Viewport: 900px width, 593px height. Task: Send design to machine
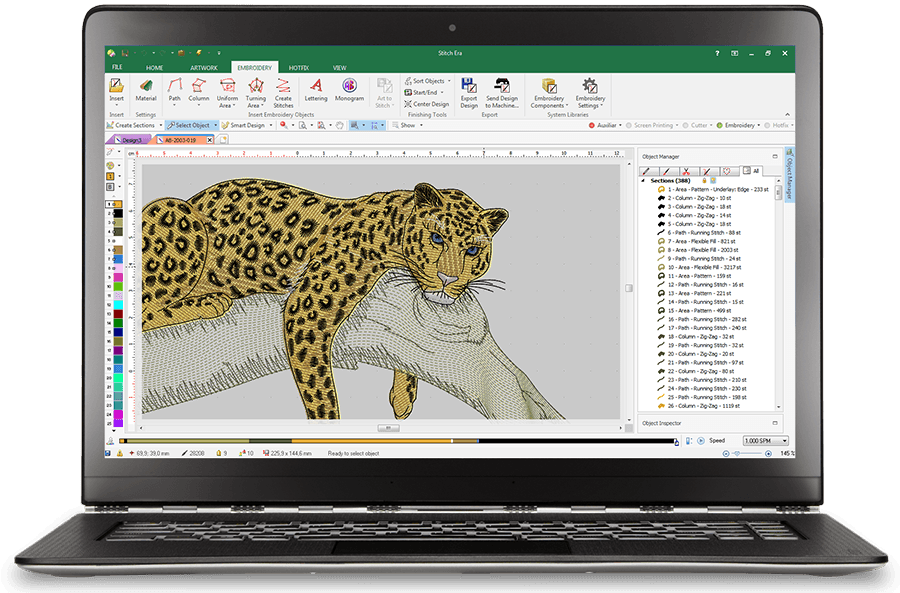point(502,91)
